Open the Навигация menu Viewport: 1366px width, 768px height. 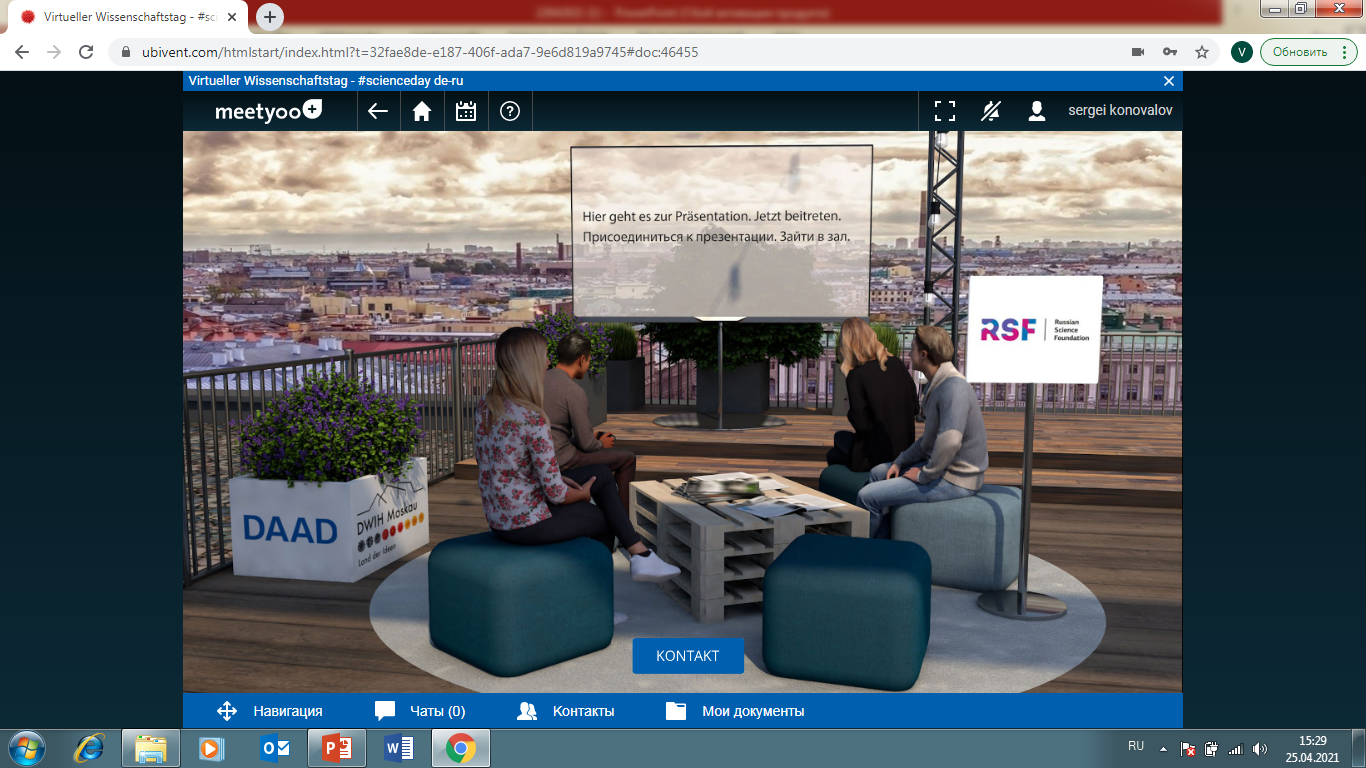[270, 711]
